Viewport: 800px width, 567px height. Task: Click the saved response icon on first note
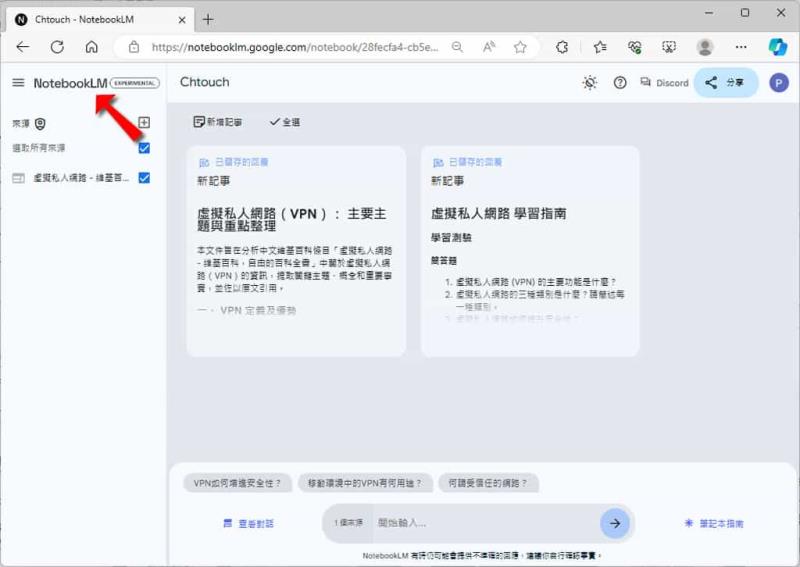204,162
